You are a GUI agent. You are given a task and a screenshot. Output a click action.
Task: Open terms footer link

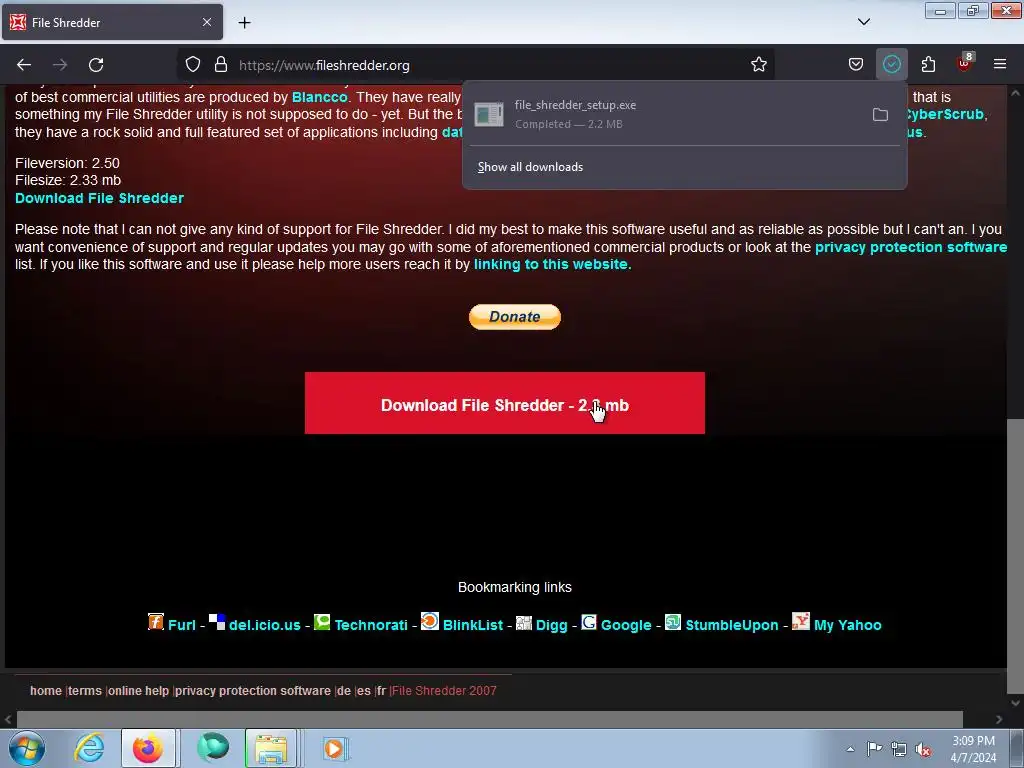(85, 691)
